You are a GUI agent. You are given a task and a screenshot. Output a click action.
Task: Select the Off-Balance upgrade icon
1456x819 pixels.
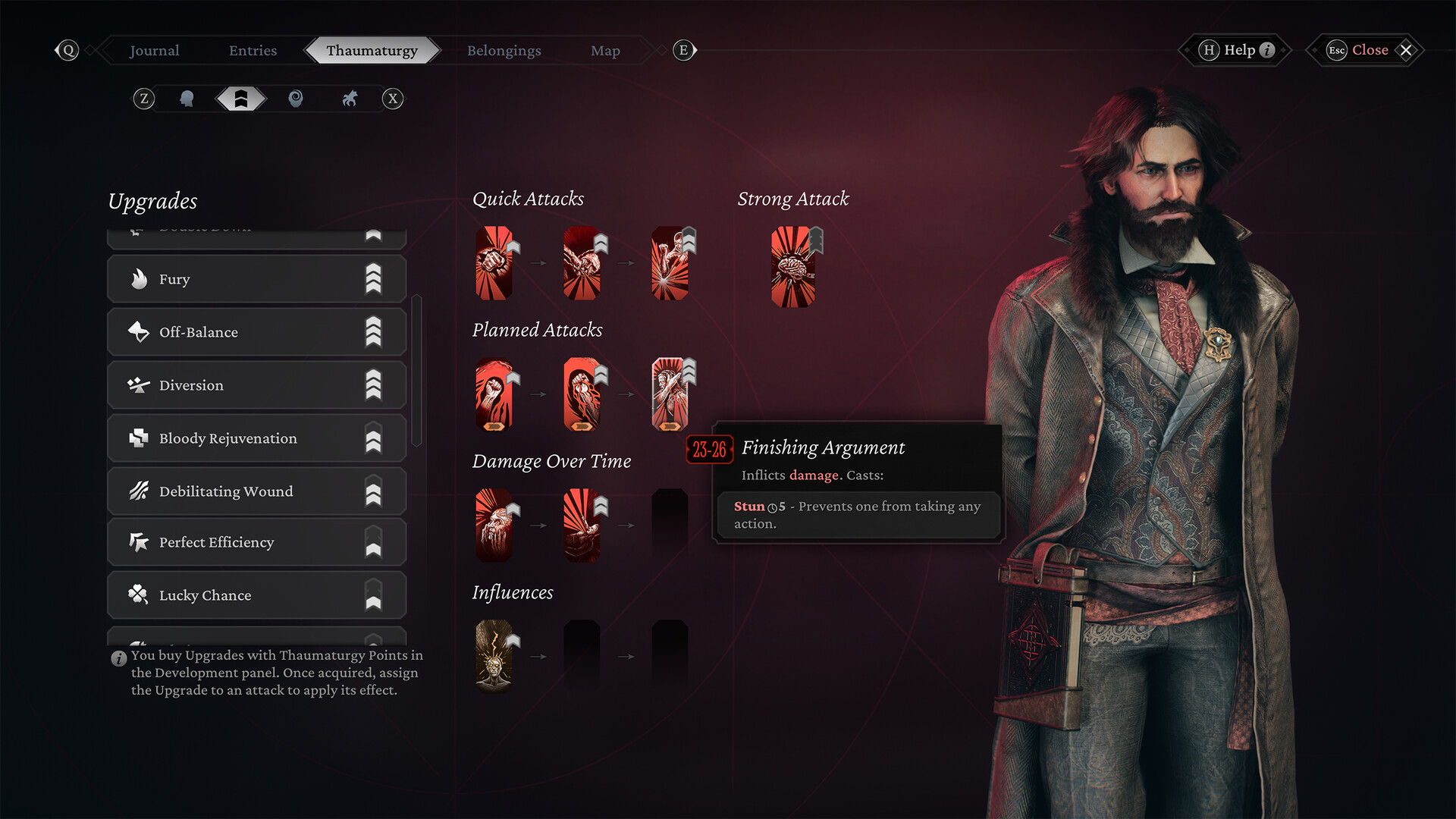tap(139, 331)
